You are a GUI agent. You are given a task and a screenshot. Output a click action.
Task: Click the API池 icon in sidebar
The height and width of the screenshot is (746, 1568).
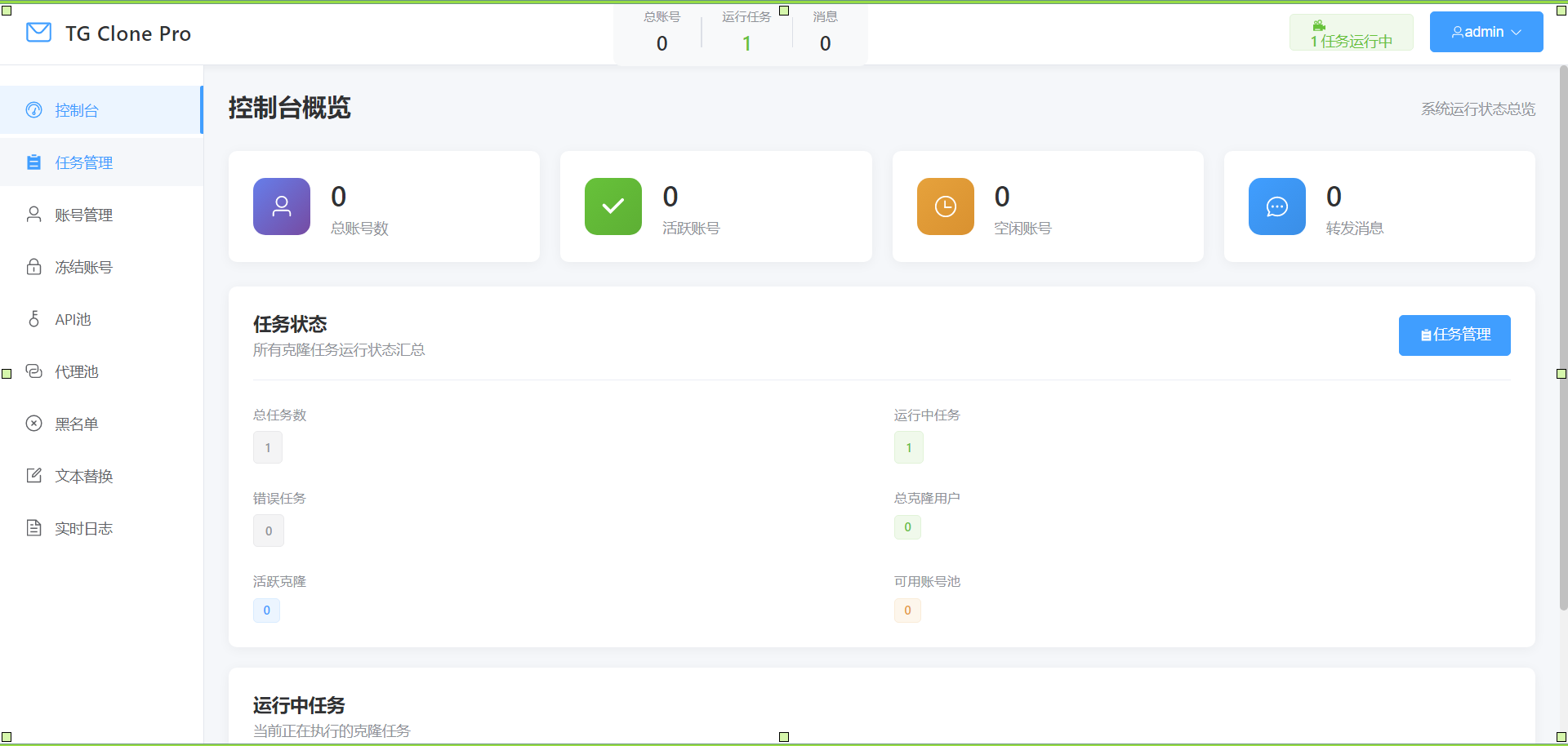pos(33,319)
